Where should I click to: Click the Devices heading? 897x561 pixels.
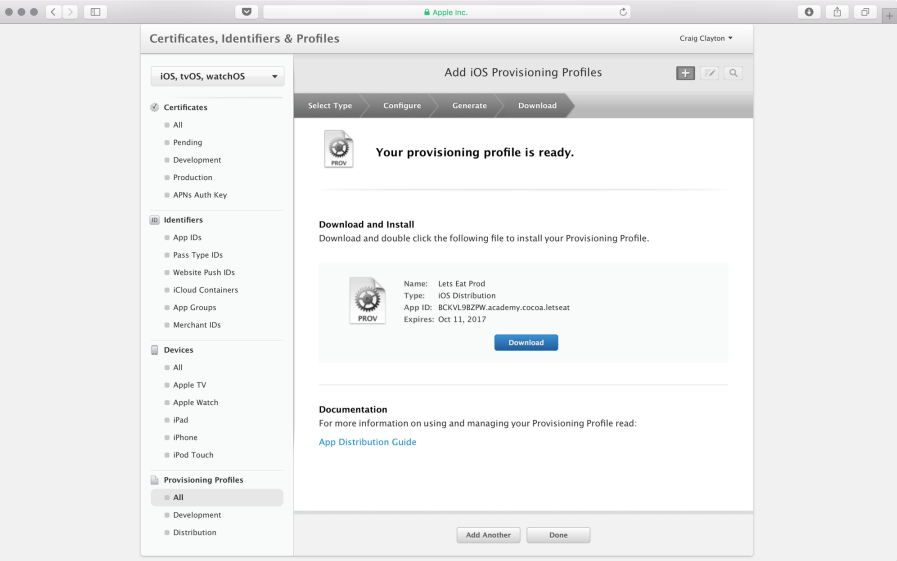click(178, 349)
